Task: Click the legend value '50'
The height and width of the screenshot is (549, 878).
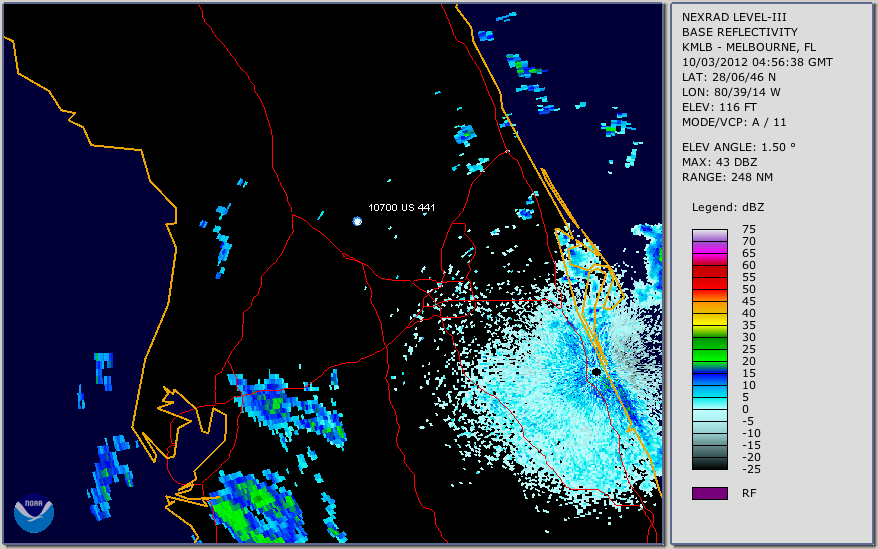Action: pyautogui.click(x=749, y=290)
